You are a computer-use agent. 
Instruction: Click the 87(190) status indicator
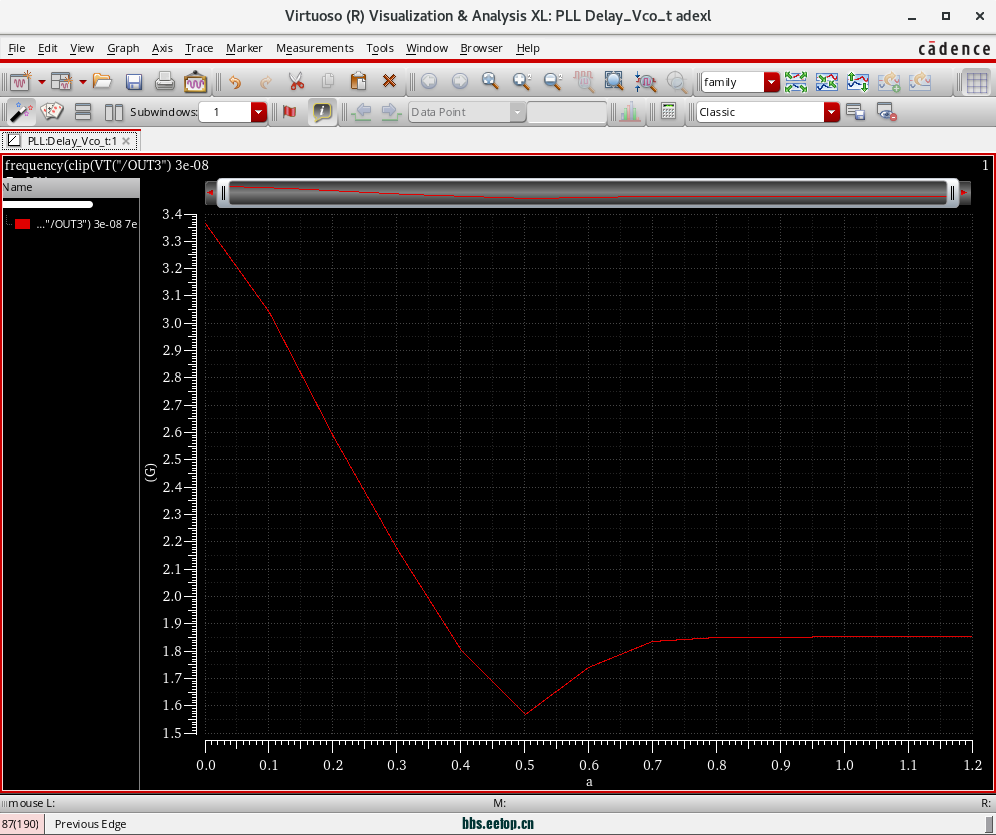[21, 824]
